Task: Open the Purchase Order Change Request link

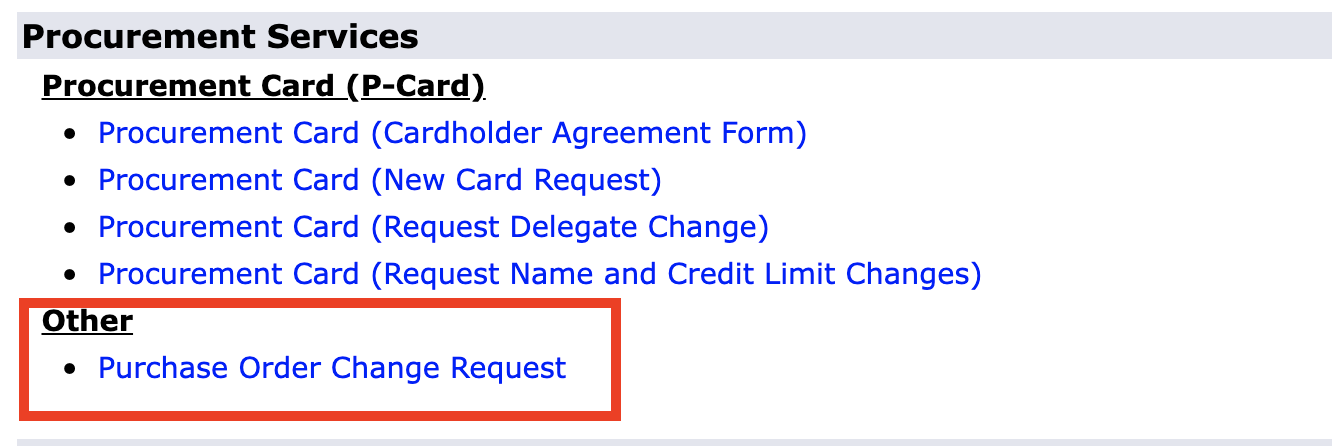Action: [332, 368]
